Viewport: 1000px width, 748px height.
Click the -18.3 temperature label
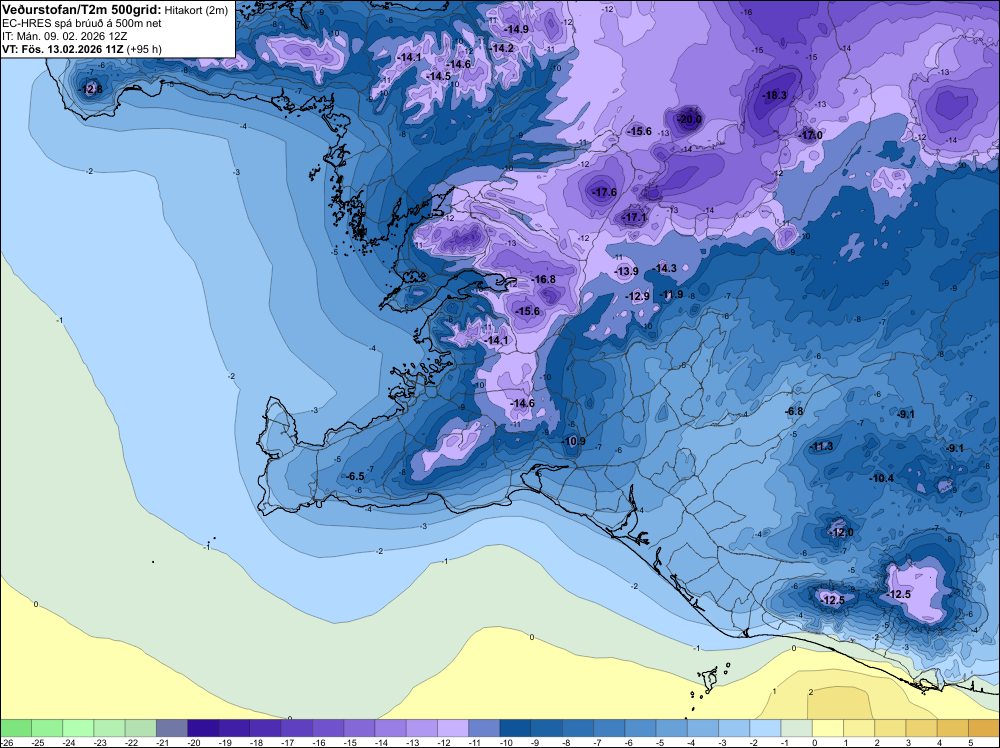click(774, 96)
